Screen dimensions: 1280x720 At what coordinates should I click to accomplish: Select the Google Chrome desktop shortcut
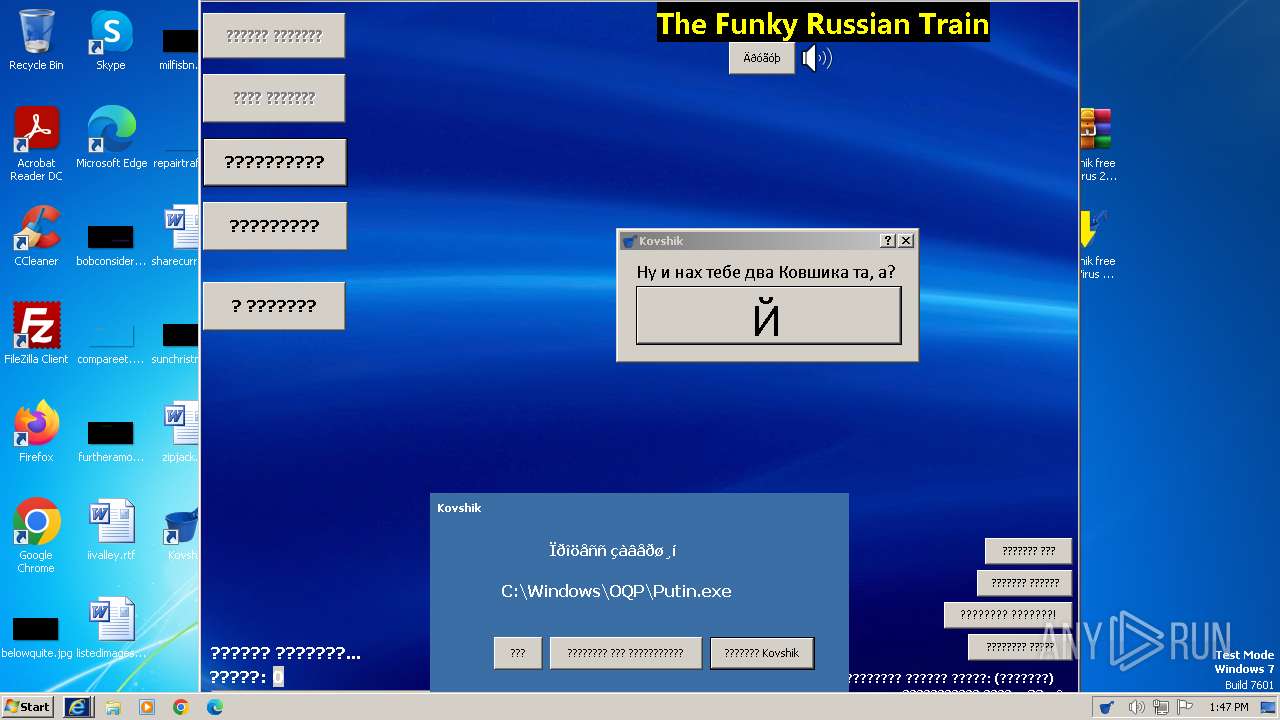click(36, 536)
